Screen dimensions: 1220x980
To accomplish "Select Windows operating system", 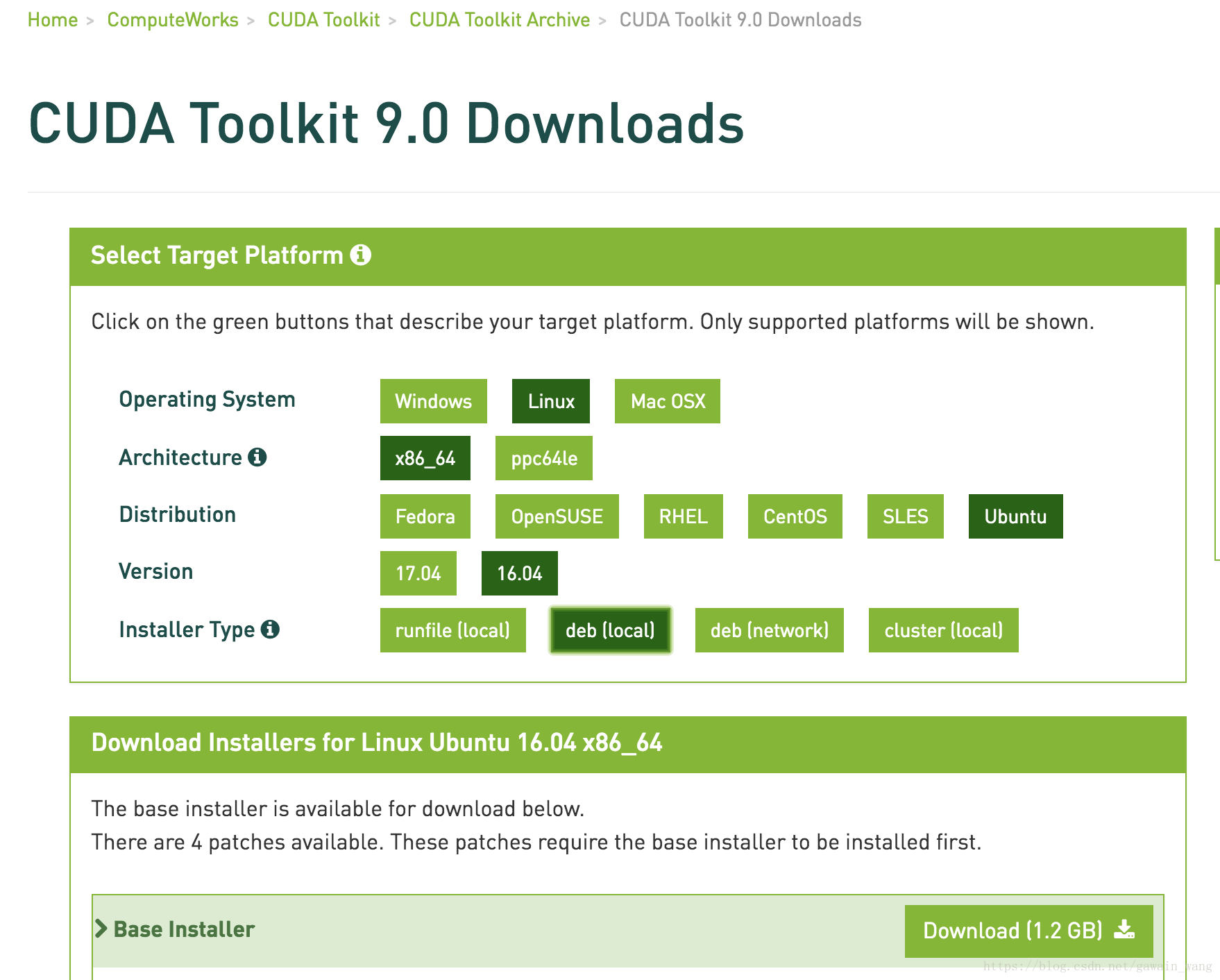I will [x=434, y=401].
